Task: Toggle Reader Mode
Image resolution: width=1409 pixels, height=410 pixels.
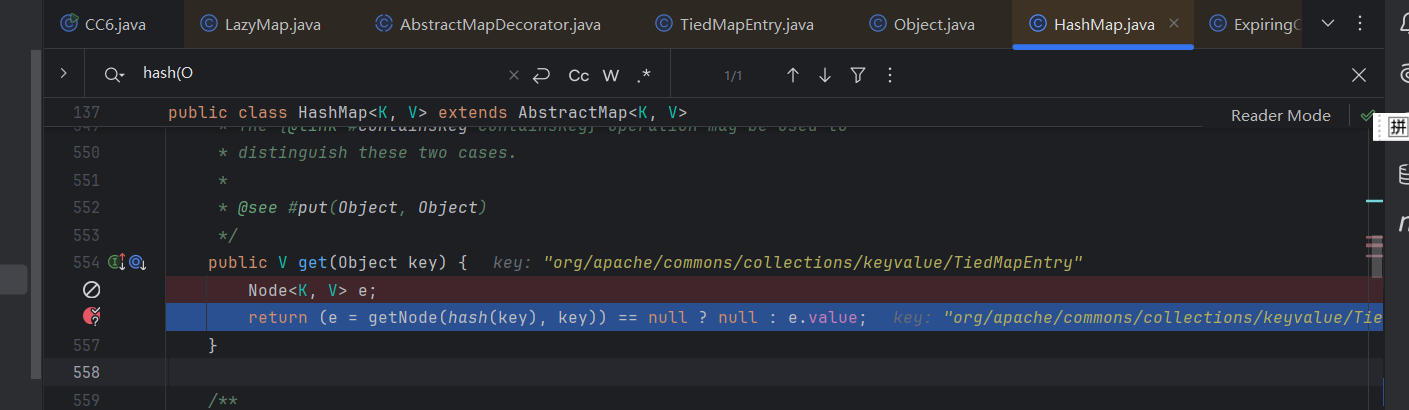Action: tap(1280, 115)
